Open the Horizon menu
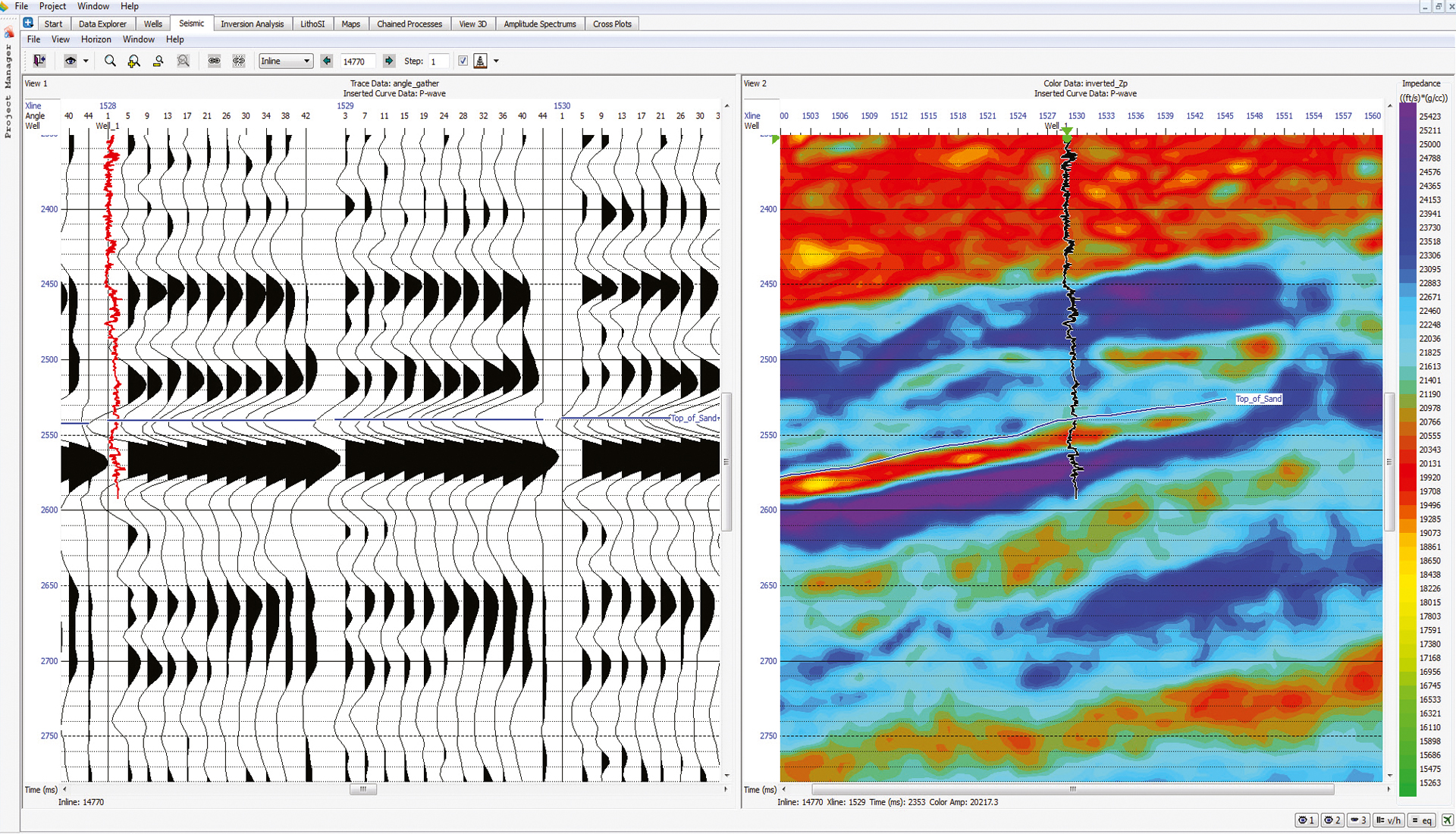 pos(96,39)
